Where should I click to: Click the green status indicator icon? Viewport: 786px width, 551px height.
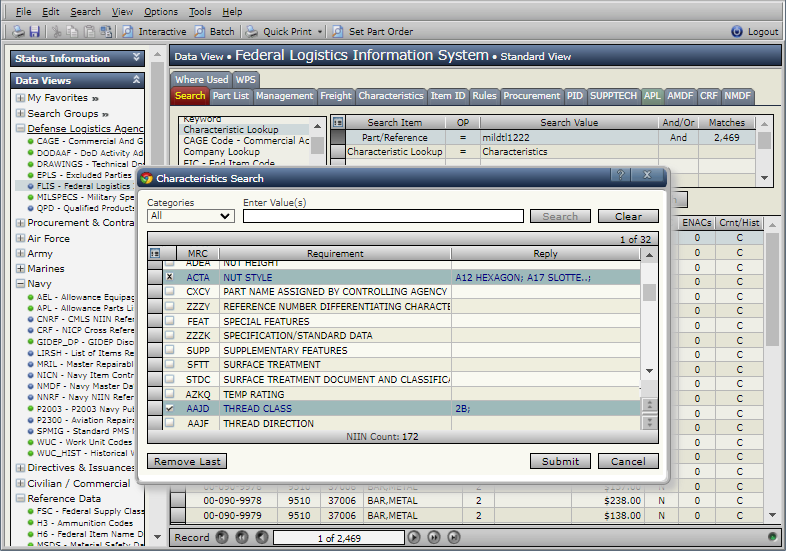(x=772, y=537)
